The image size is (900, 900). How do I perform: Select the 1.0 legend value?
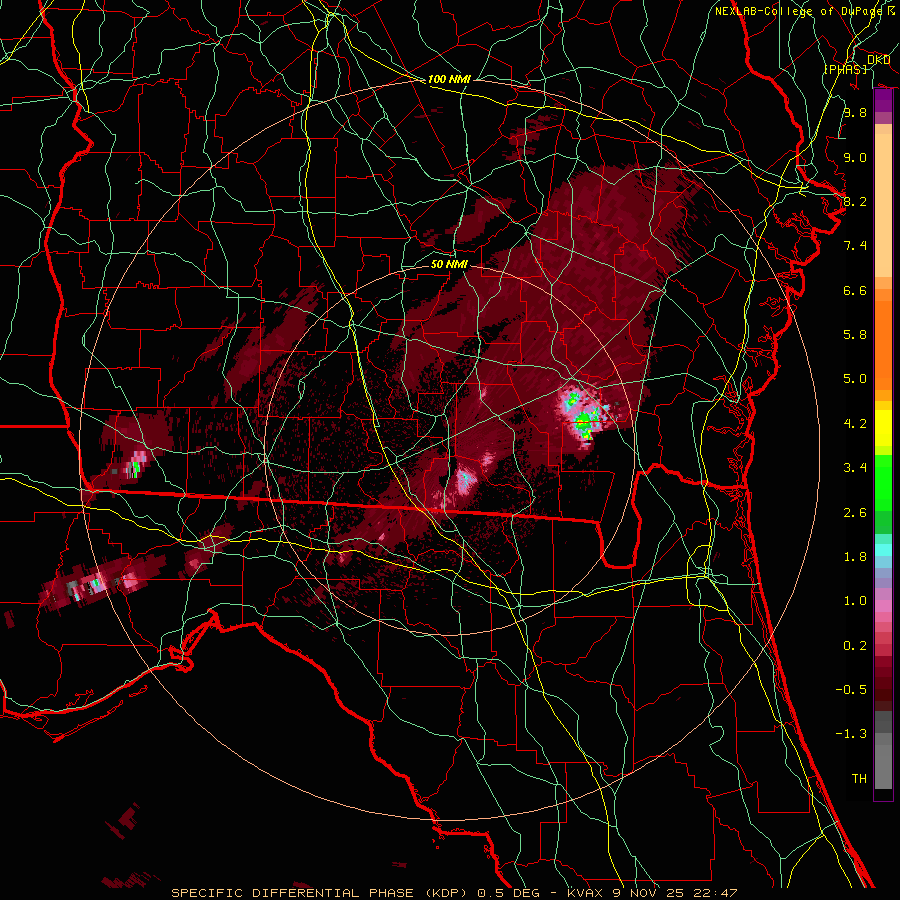(x=855, y=601)
